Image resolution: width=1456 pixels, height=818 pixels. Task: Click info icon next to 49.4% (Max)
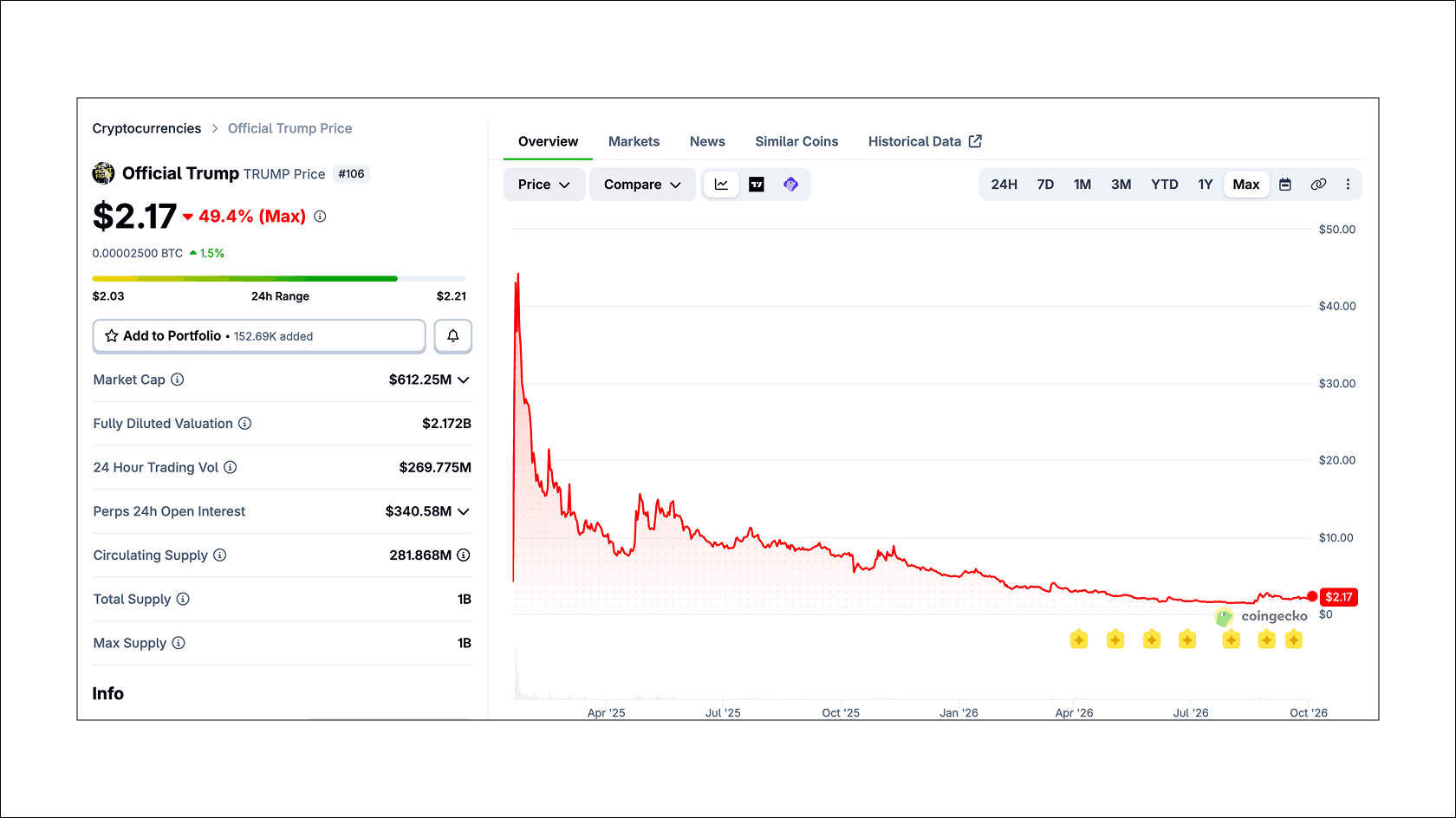click(320, 217)
